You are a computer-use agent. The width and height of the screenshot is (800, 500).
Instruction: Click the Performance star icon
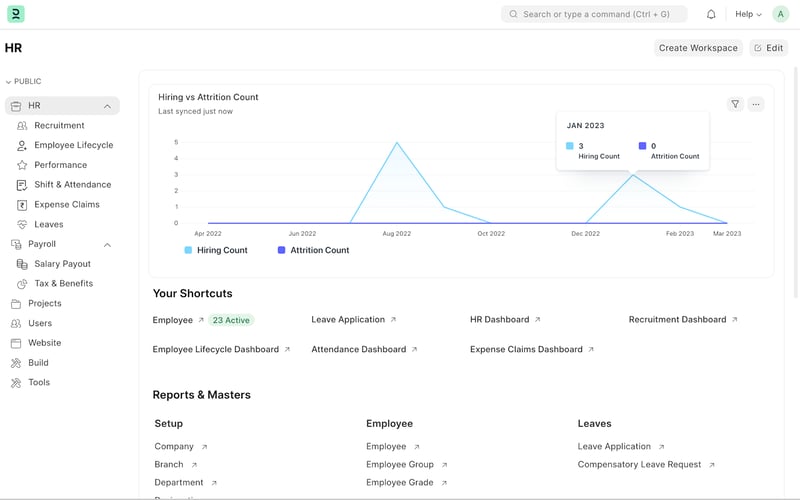pyautogui.click(x=22, y=165)
